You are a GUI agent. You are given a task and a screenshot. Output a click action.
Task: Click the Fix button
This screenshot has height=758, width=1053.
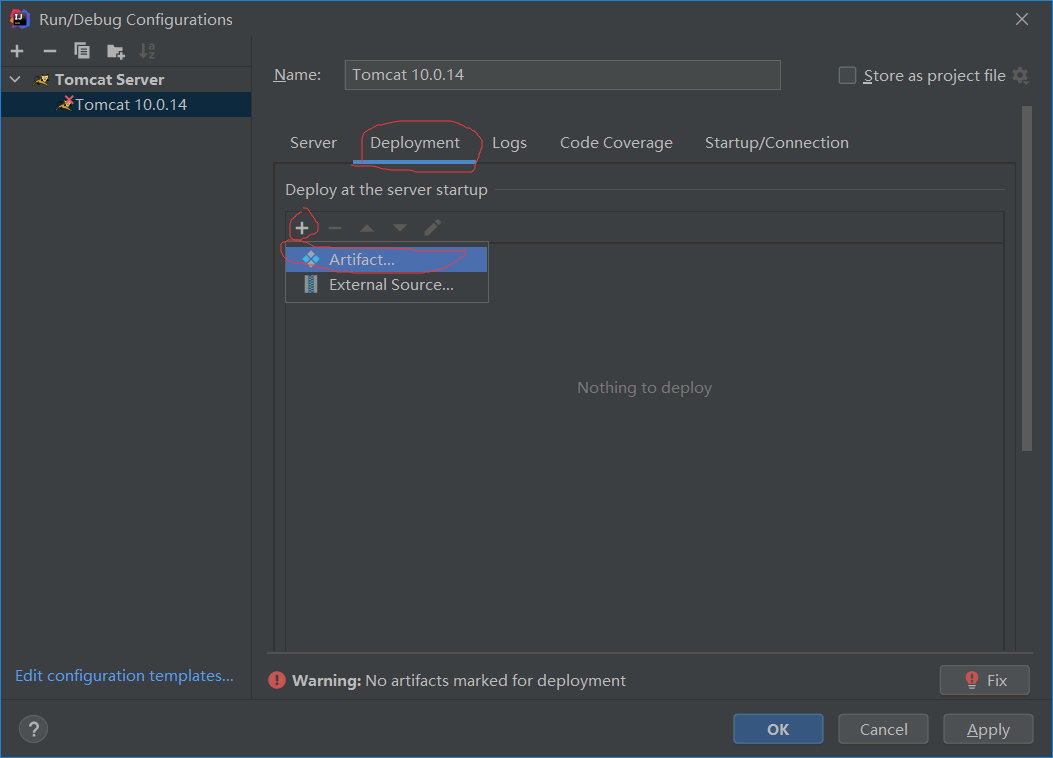[x=985, y=680]
